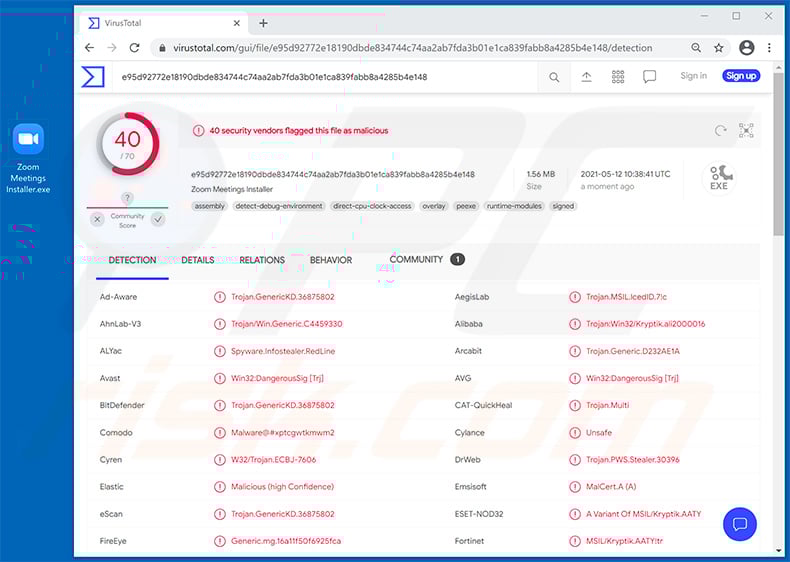Click Trojan.Multi CAT-QuickHeal result
The width and height of the screenshot is (790, 562).
coord(607,405)
